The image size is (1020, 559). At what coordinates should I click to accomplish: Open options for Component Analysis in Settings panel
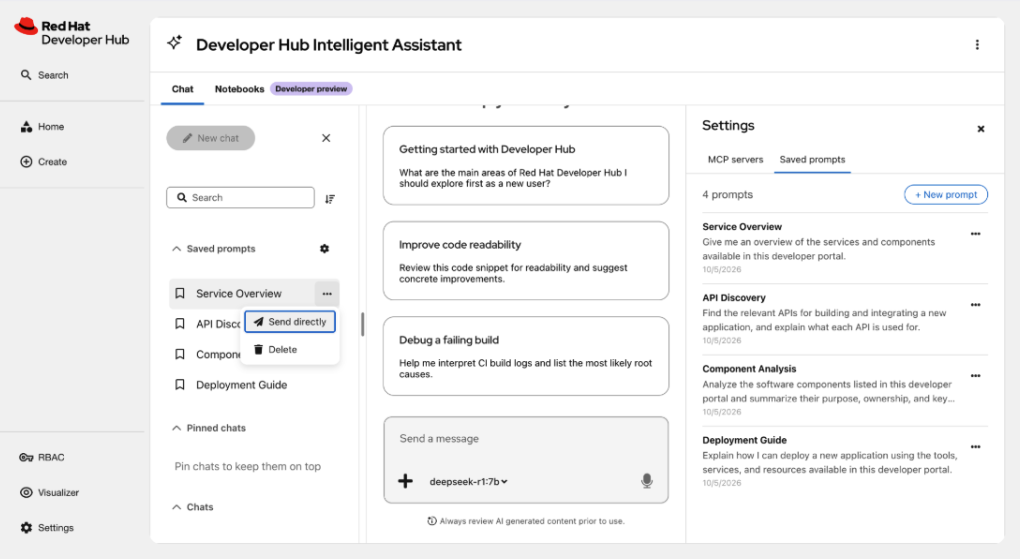click(975, 375)
